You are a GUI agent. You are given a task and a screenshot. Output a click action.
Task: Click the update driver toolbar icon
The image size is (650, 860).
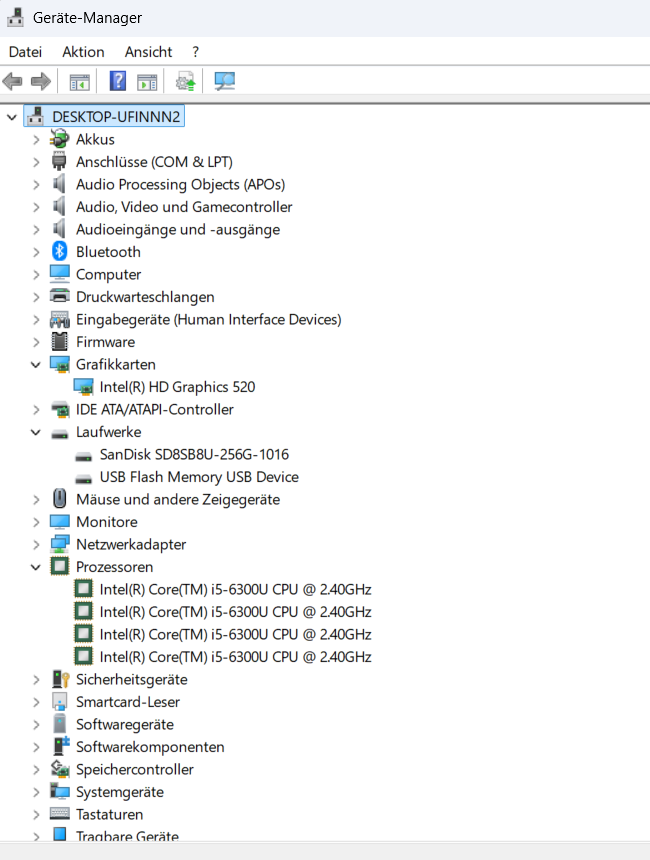point(185,82)
